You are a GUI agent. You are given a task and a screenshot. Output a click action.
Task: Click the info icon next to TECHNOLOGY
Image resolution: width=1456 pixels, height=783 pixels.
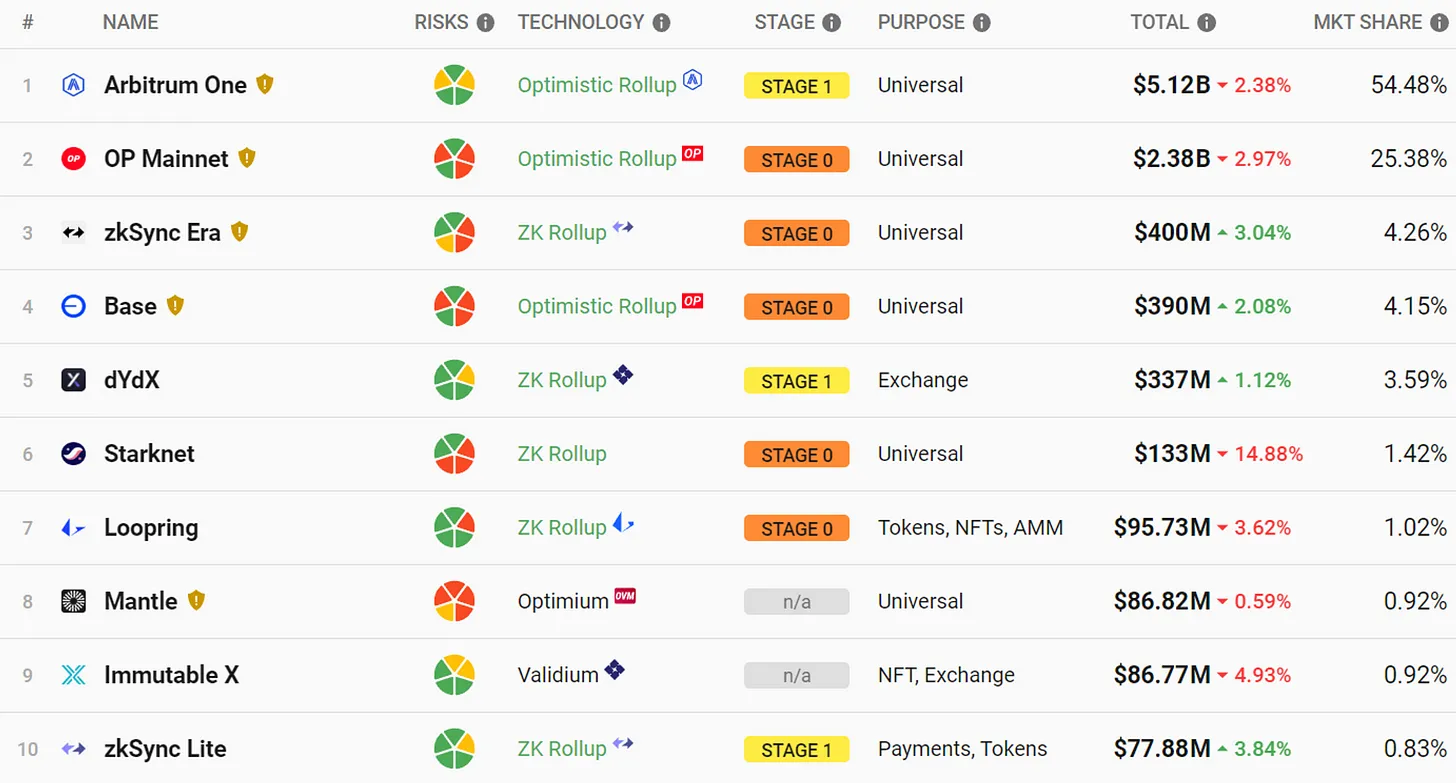661,23
